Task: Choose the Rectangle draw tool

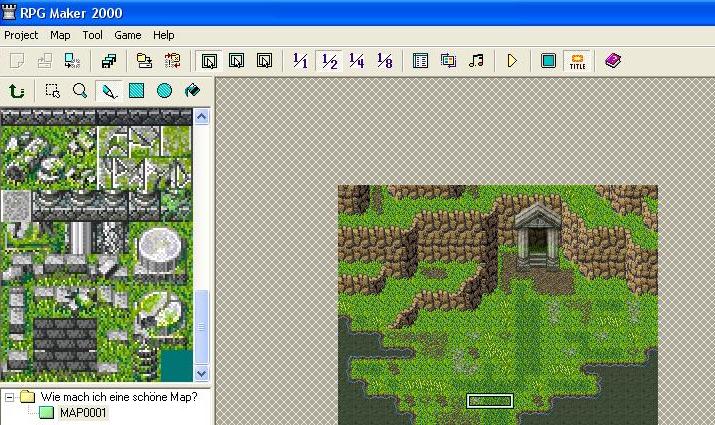Action: pos(136,91)
